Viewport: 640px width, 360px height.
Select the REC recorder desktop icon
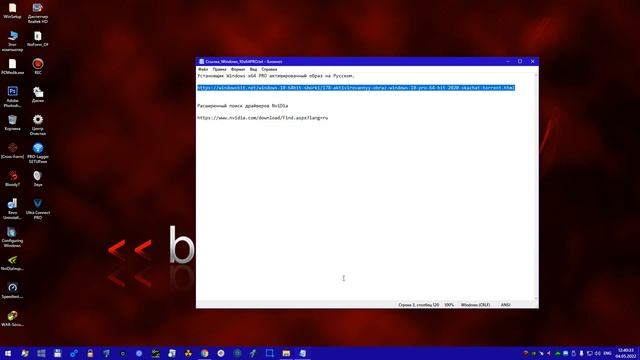[x=38, y=67]
